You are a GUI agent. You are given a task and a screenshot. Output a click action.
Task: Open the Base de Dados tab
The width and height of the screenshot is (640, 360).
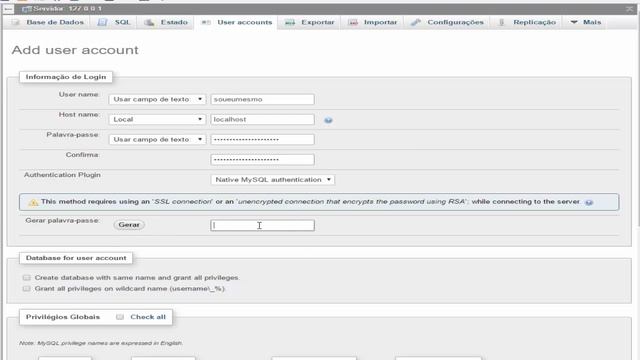point(48,22)
